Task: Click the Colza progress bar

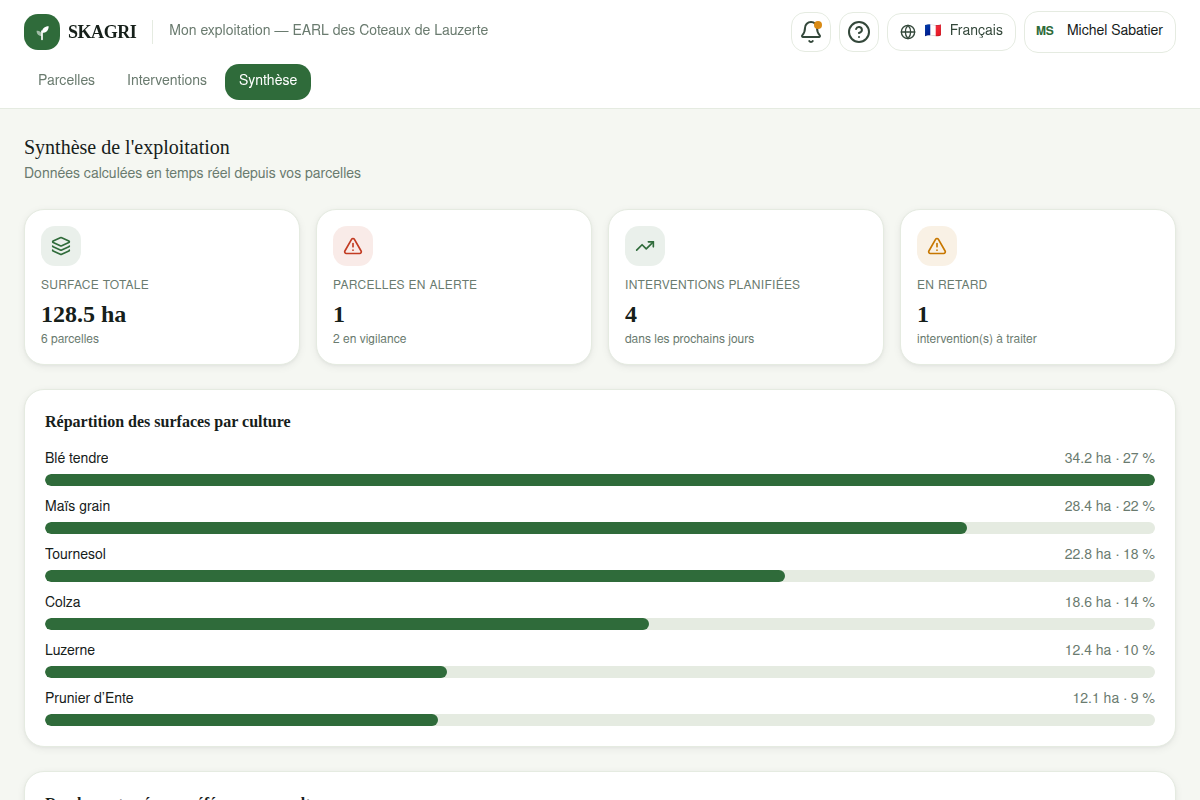Action: coord(600,624)
